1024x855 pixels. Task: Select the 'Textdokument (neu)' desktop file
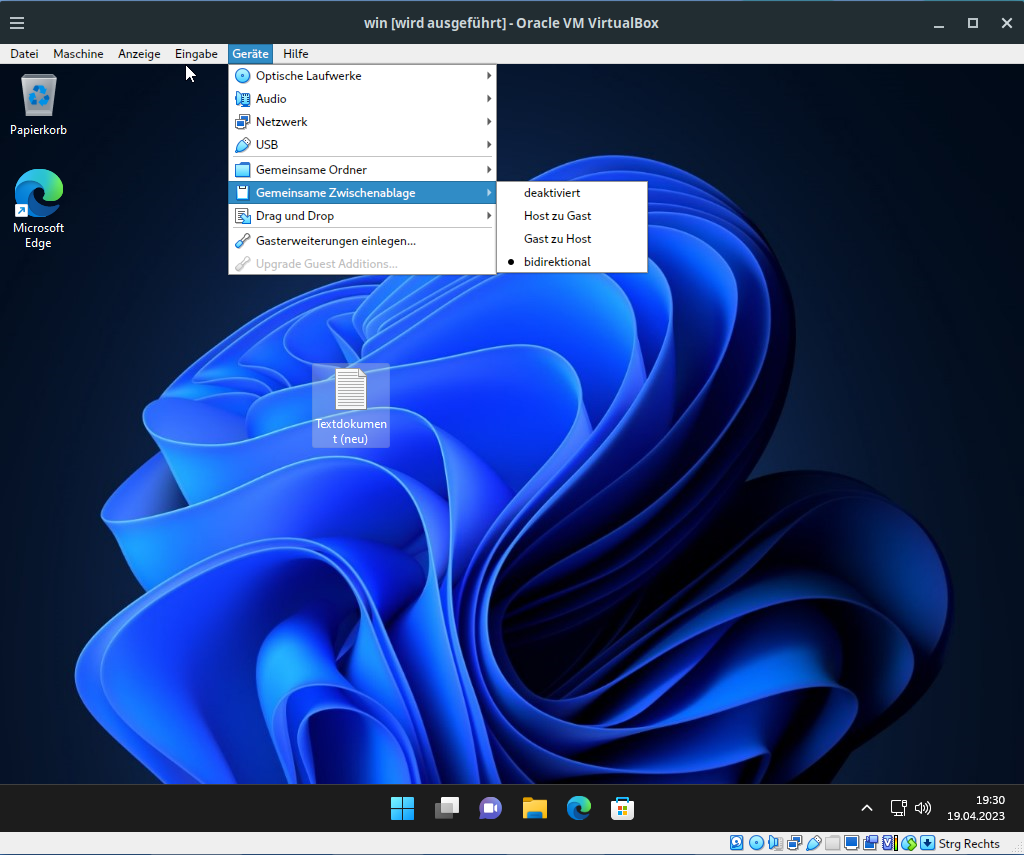[351, 404]
